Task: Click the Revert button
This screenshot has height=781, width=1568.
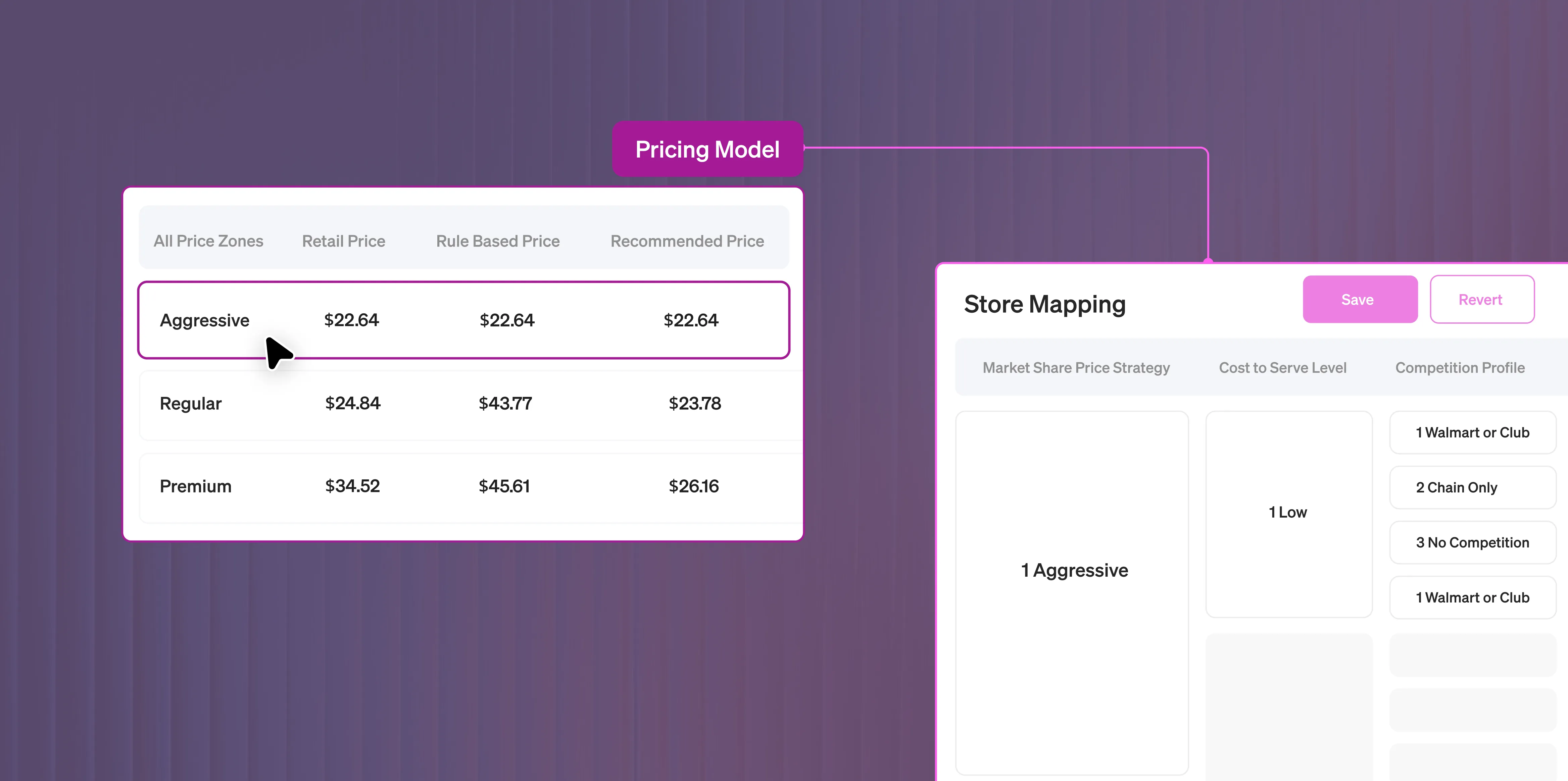Action: 1481,299
